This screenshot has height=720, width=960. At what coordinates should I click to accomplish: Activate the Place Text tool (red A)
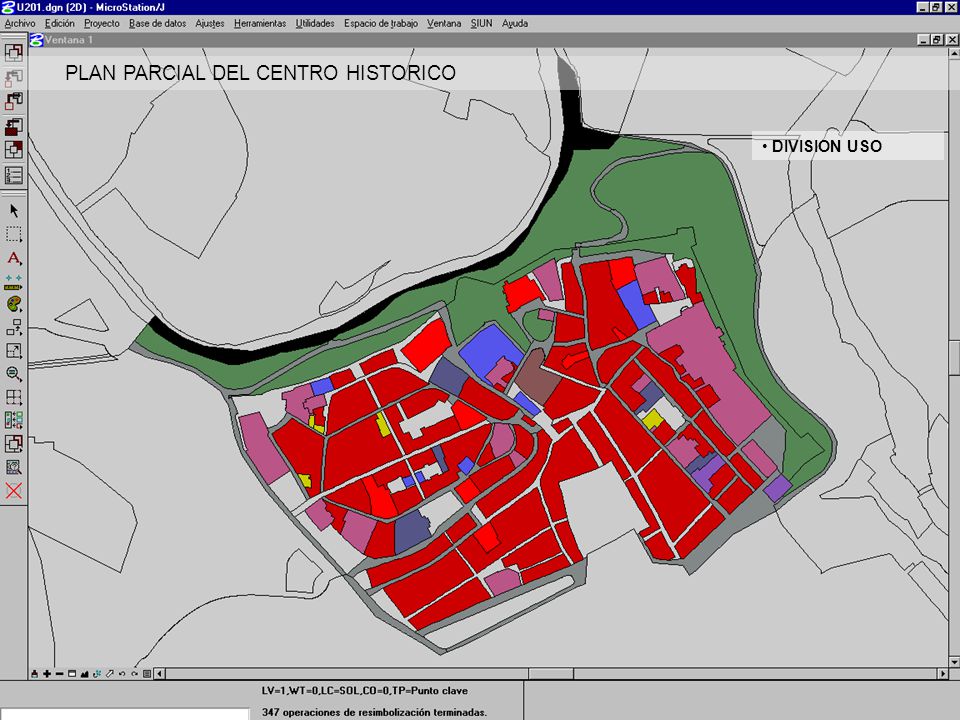tap(13, 258)
